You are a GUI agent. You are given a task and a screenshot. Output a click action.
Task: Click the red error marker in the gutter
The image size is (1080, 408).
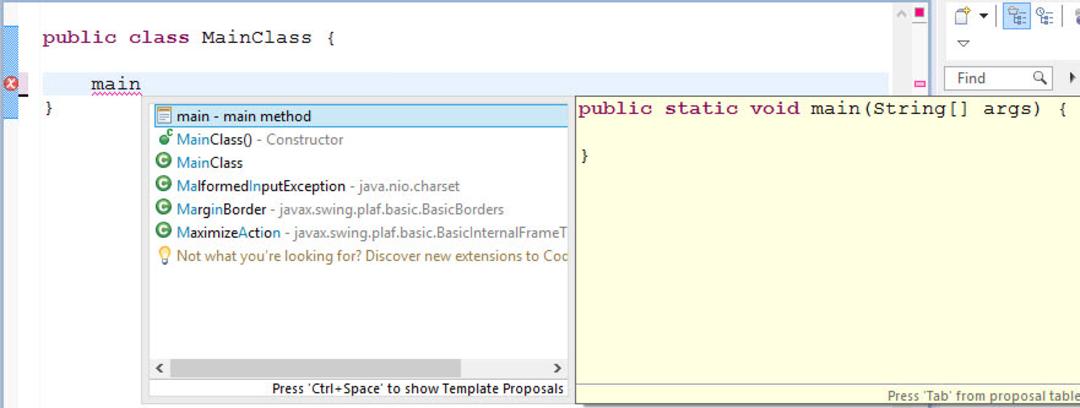point(11,84)
